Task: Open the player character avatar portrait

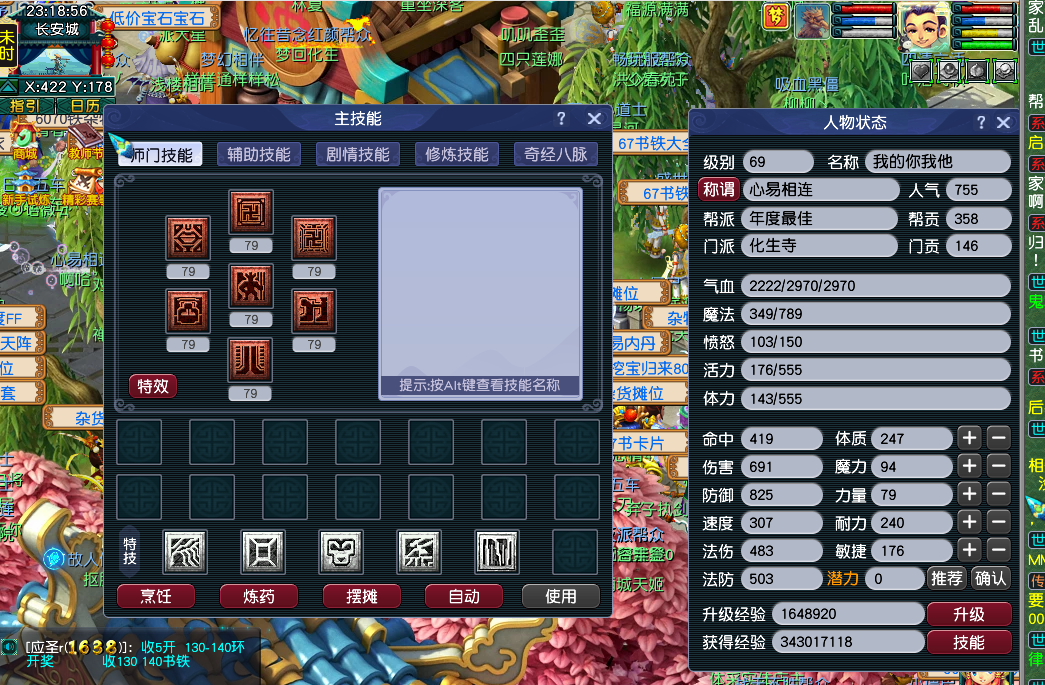Action: (924, 27)
